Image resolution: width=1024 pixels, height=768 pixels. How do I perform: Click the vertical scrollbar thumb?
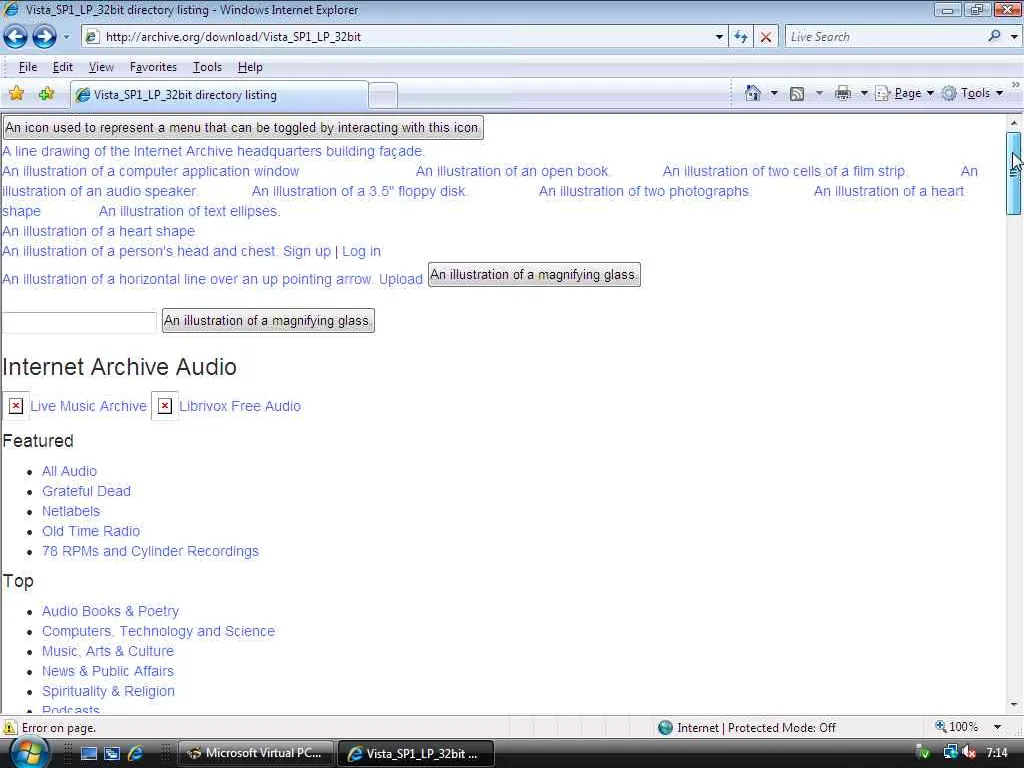pos(1014,172)
